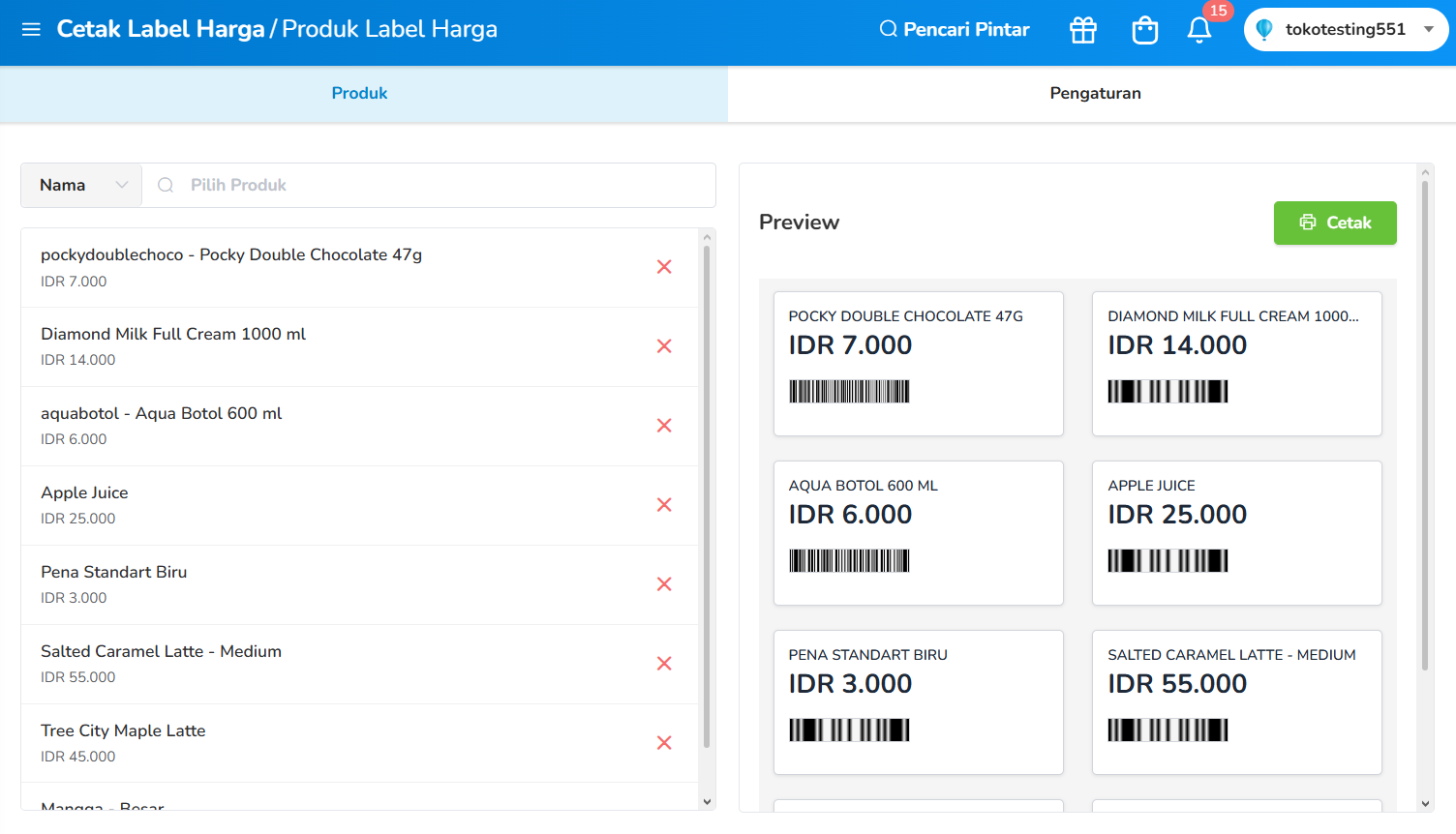
Task: Select the Diamond Milk Full Cream label preview
Action: pyautogui.click(x=1237, y=364)
